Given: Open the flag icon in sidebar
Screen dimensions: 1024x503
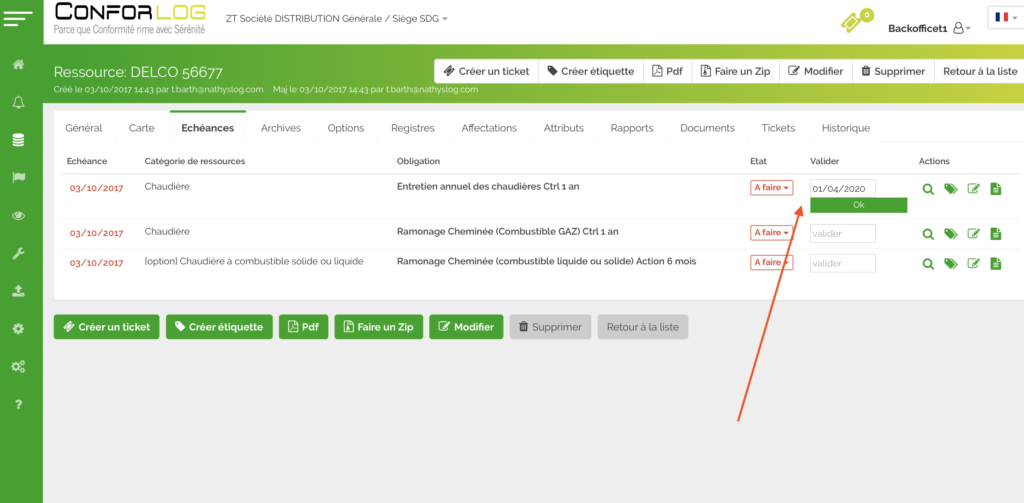Looking at the screenshot, I should click(18, 178).
